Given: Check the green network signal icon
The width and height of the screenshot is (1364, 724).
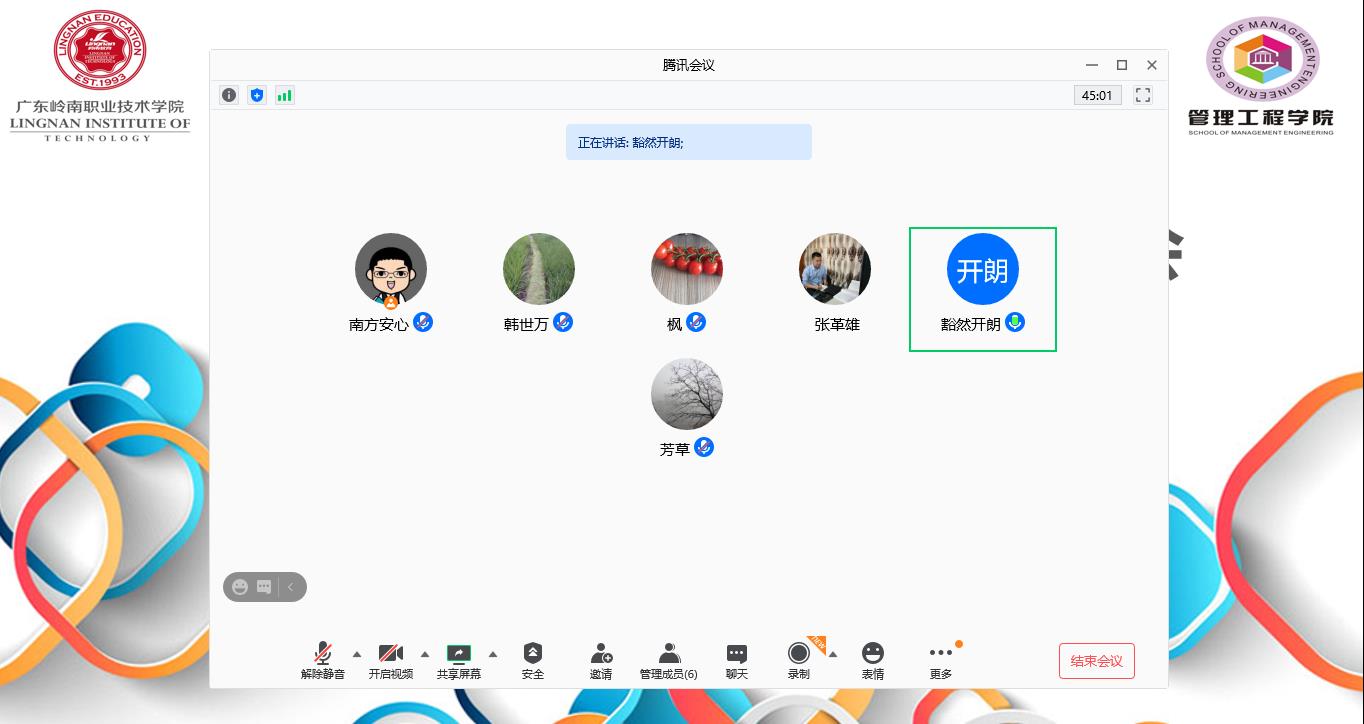Looking at the screenshot, I should coord(285,95).
